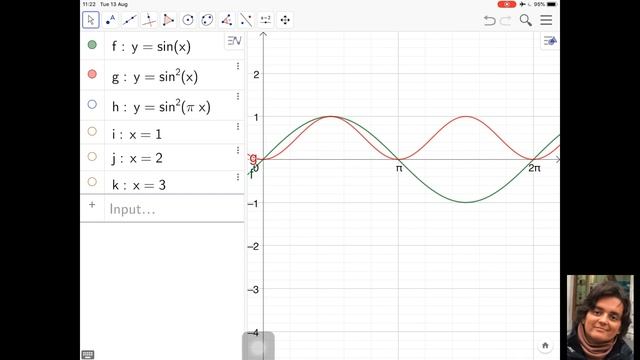Click the Undo arrow
640x360 pixels.
click(489, 20)
